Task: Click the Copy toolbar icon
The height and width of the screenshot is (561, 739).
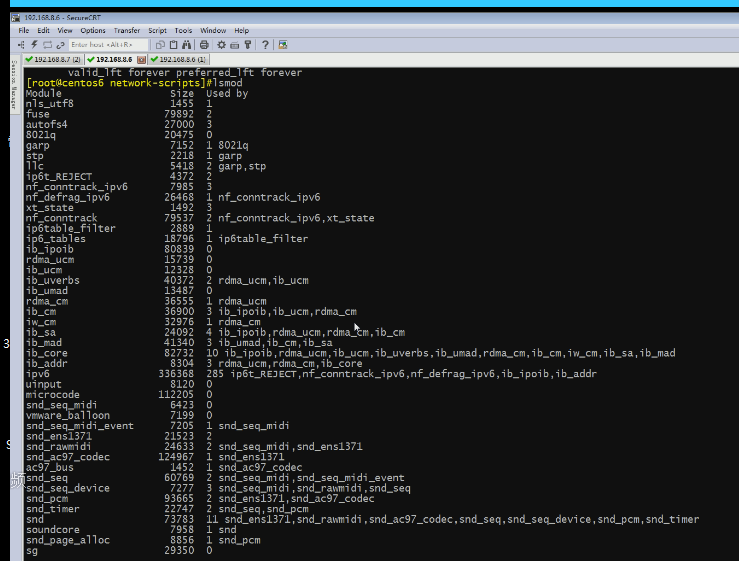Action: click(160, 45)
